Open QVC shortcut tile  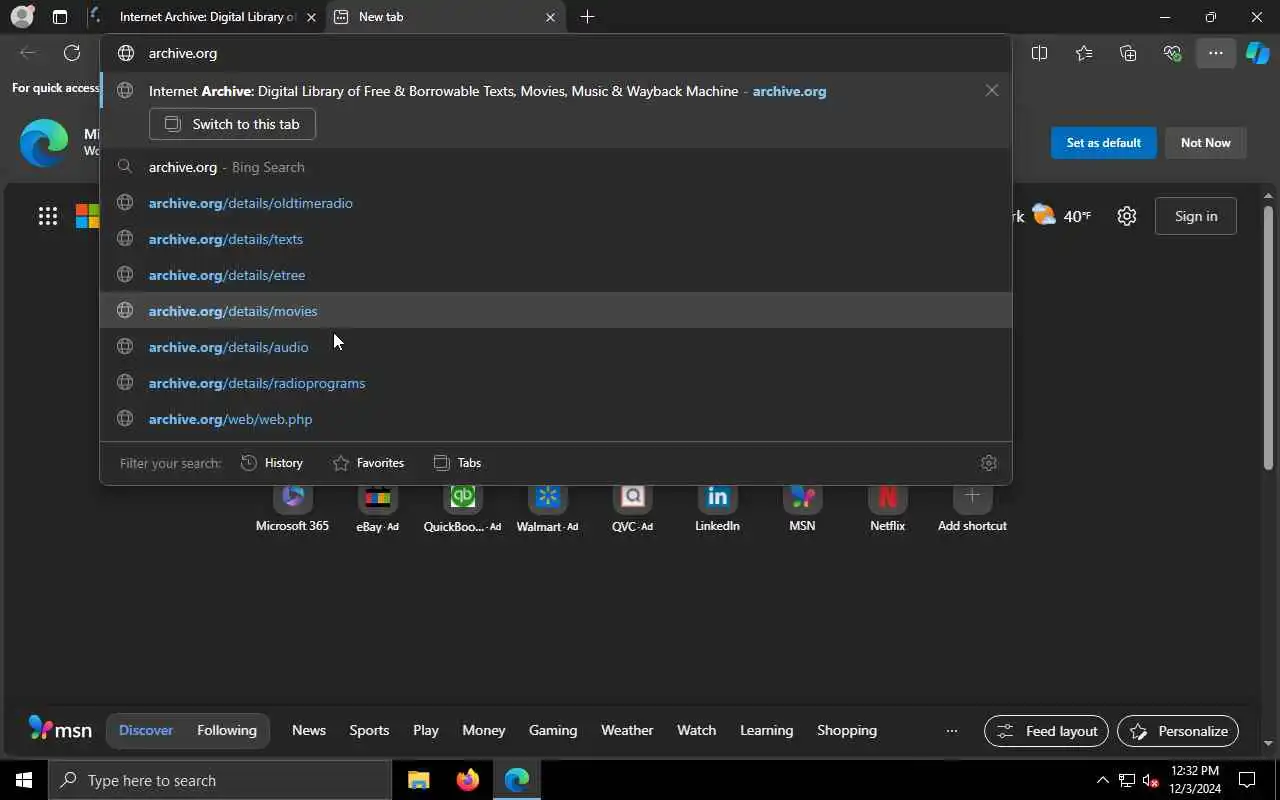(632, 509)
